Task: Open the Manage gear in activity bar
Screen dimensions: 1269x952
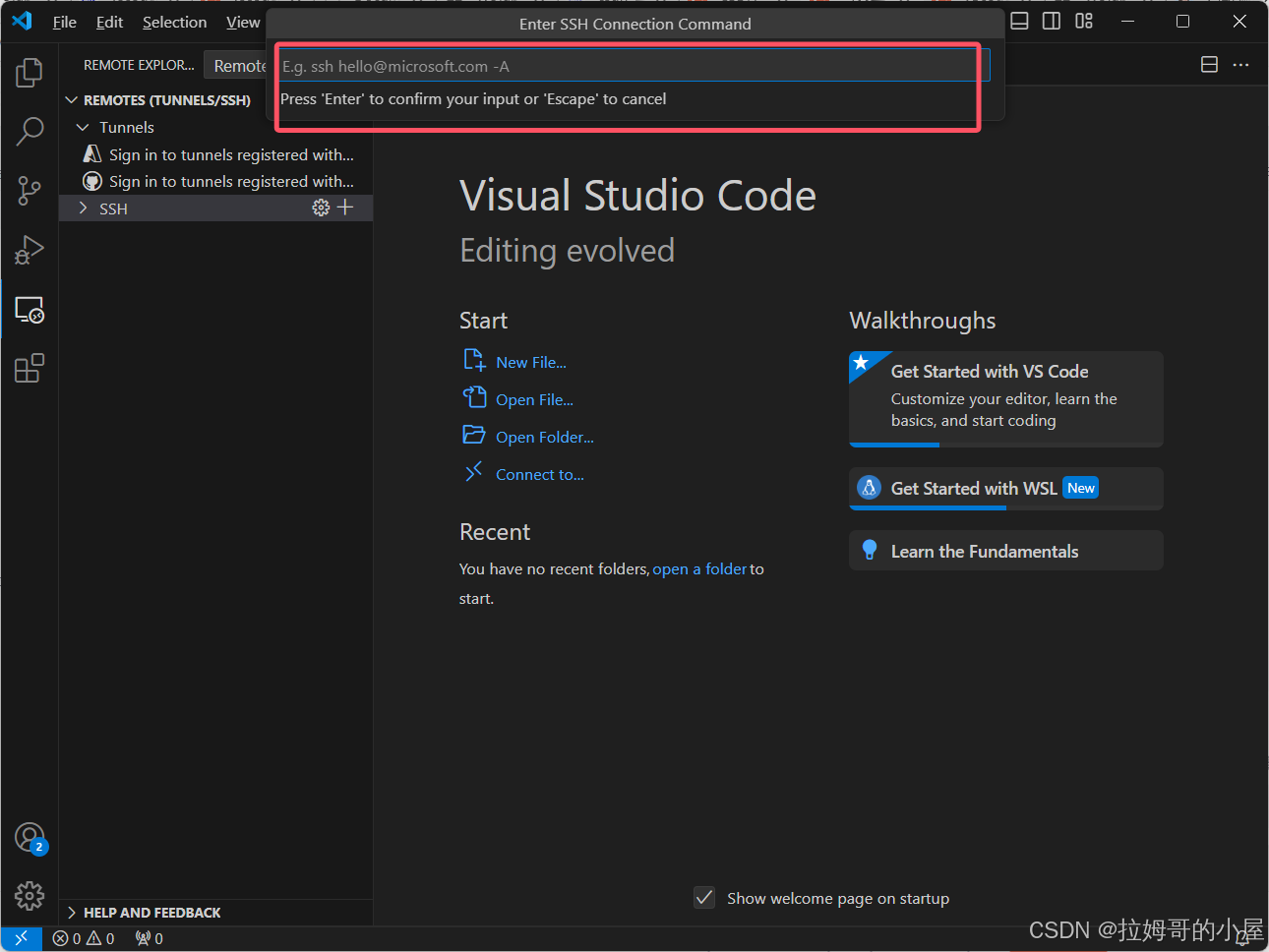Action: [x=30, y=896]
